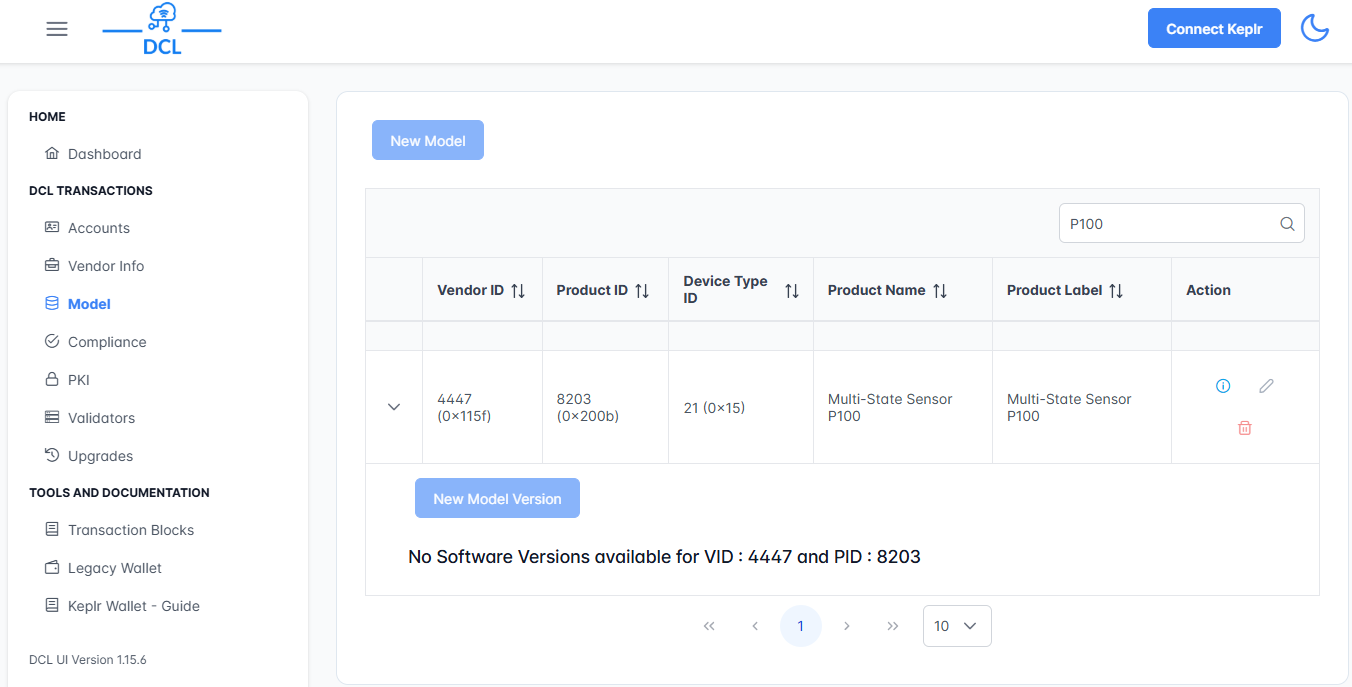Screen dimensions: 1352x687
Task: Sort by Product Name column
Action: pos(940,290)
